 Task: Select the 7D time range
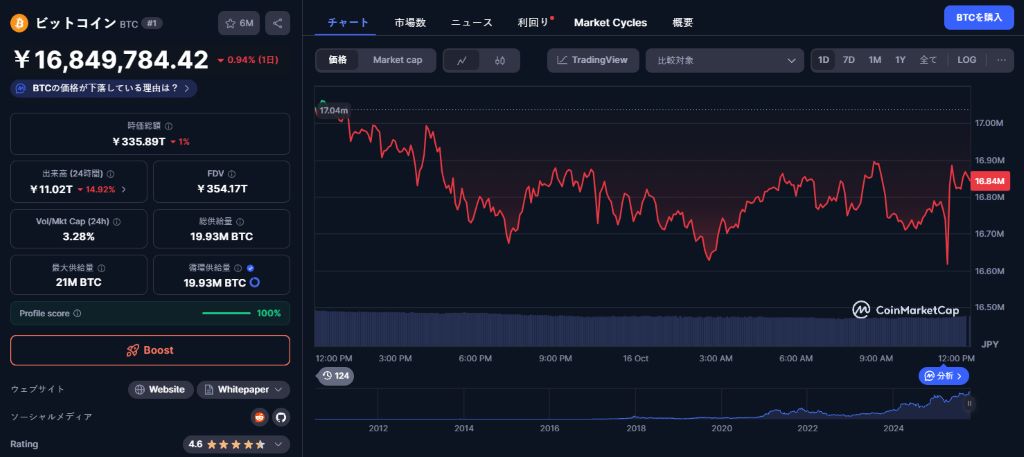pos(848,60)
